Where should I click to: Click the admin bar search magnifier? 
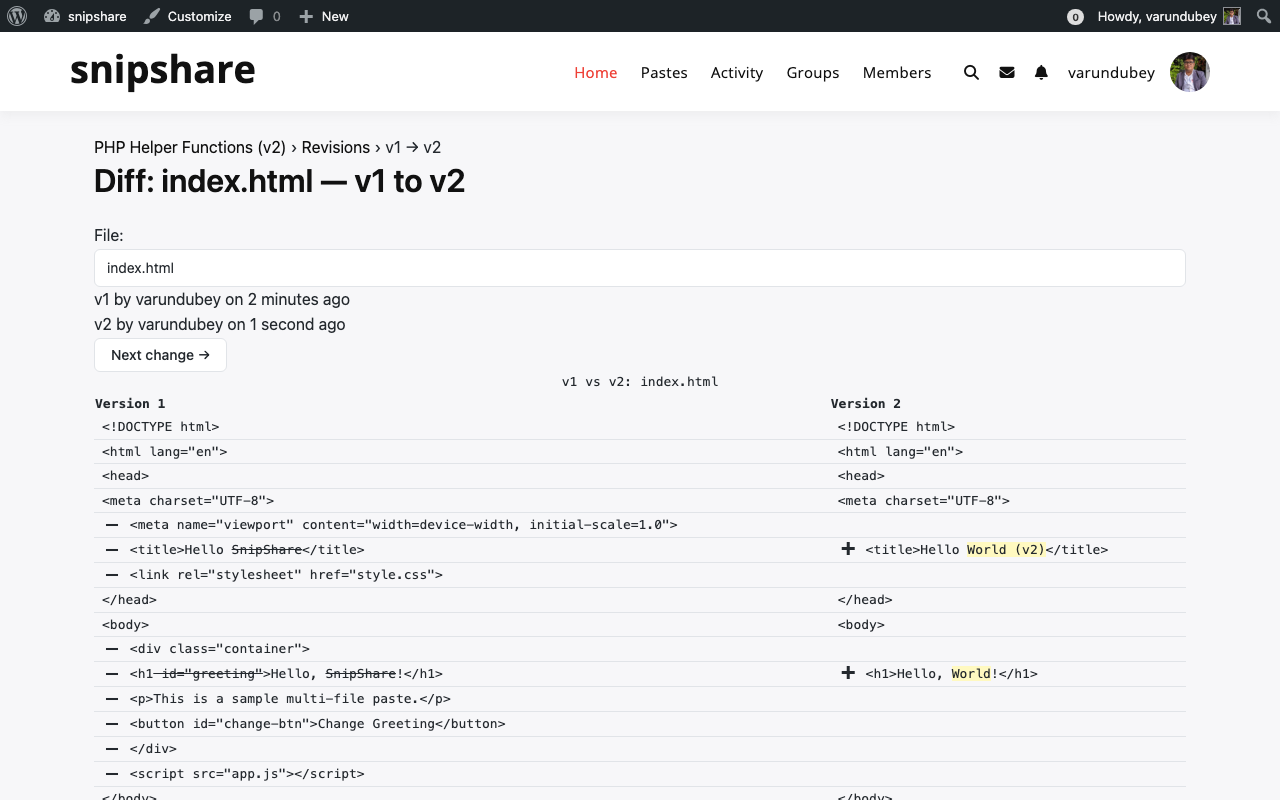coord(1263,16)
